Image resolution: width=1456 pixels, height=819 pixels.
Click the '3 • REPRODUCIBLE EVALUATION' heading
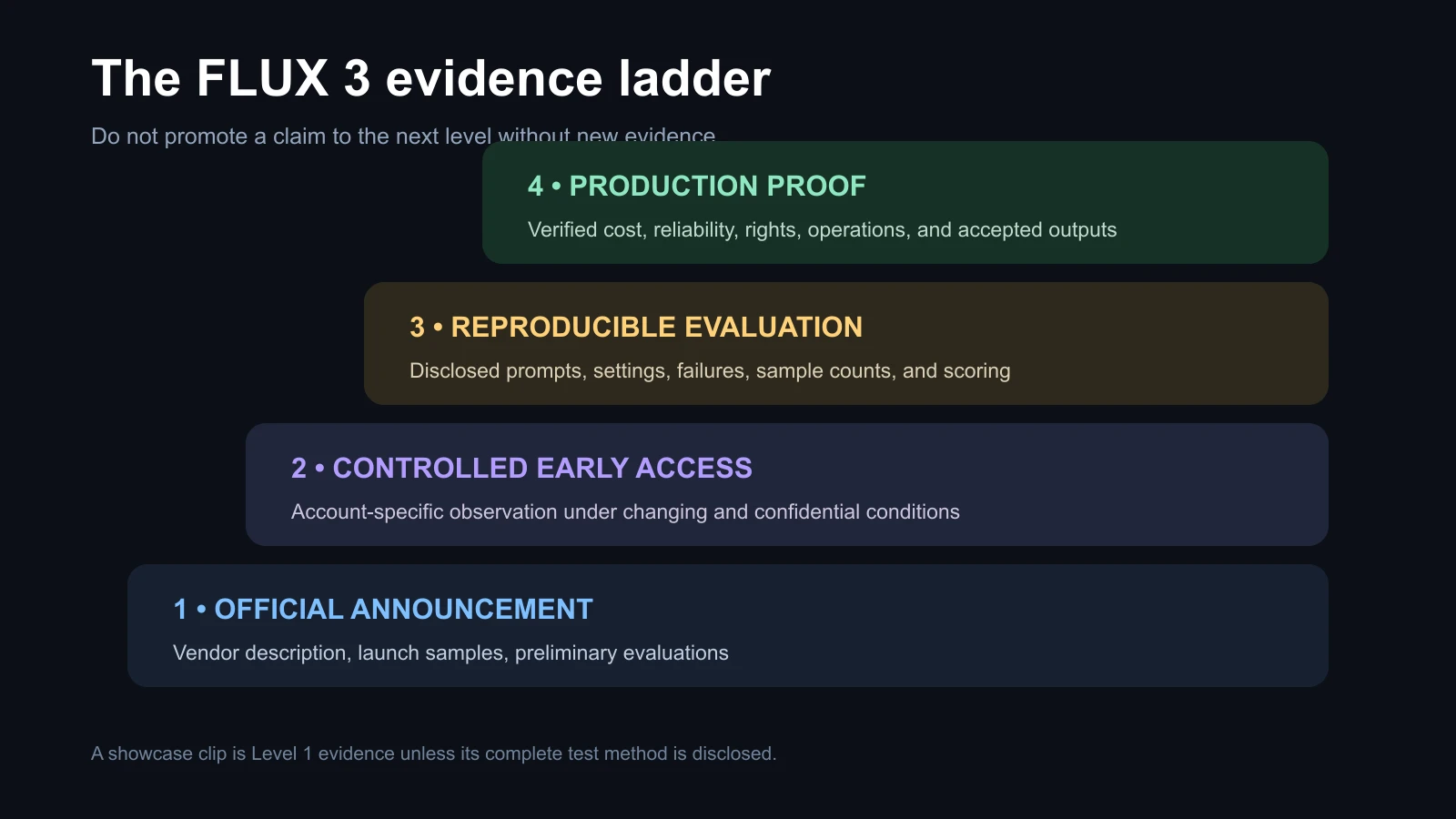click(636, 327)
